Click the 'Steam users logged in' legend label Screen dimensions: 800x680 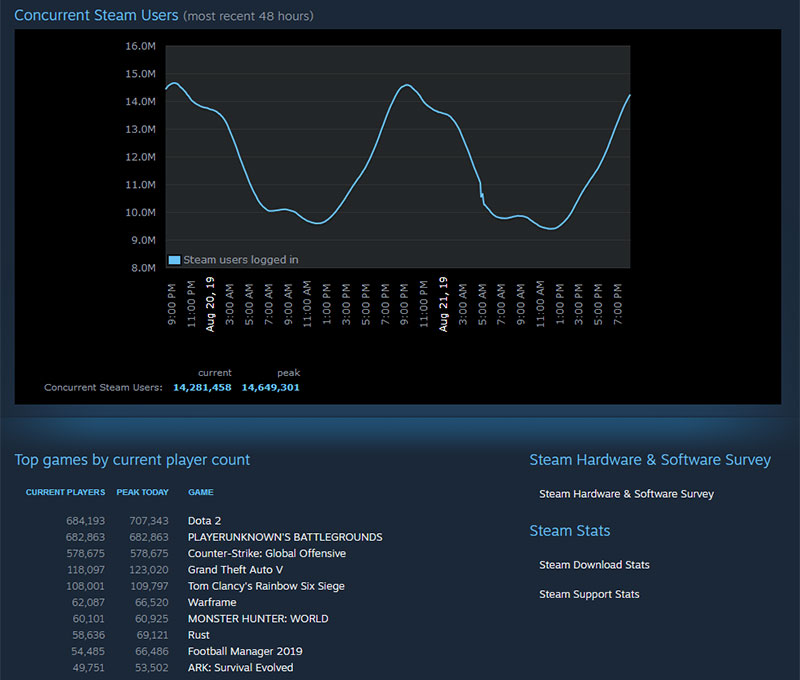pos(241,260)
